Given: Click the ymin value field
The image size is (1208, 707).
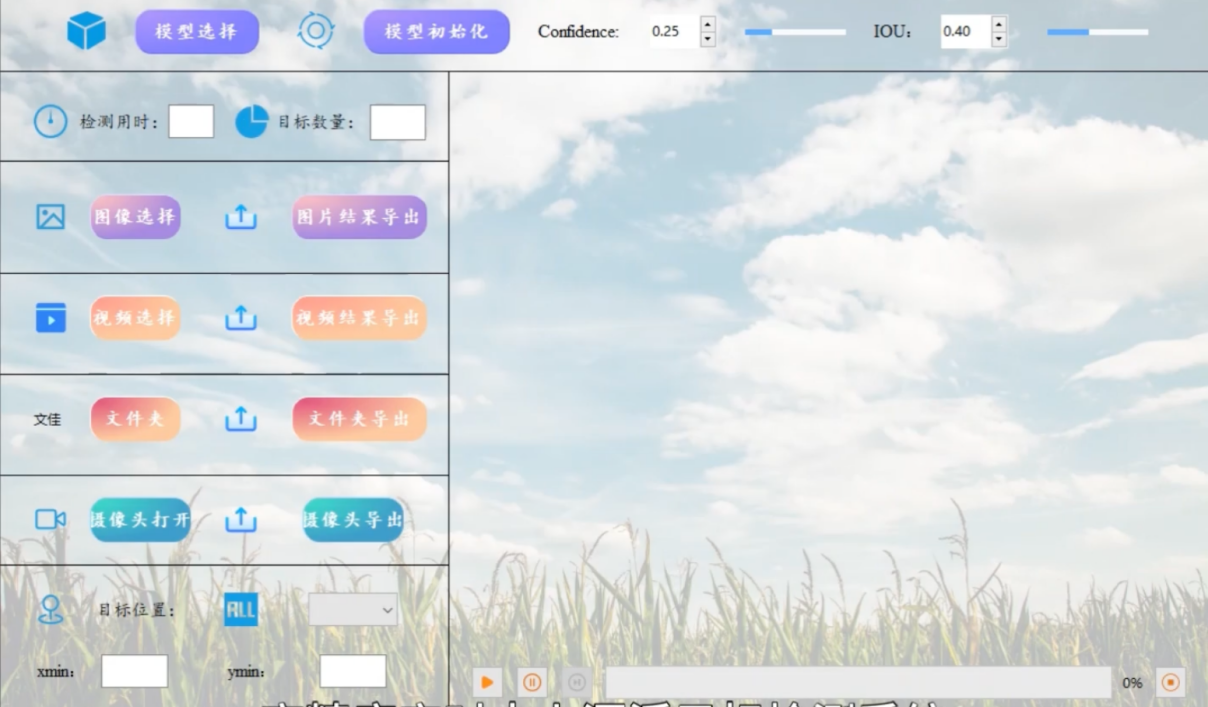Looking at the screenshot, I should tap(353, 671).
